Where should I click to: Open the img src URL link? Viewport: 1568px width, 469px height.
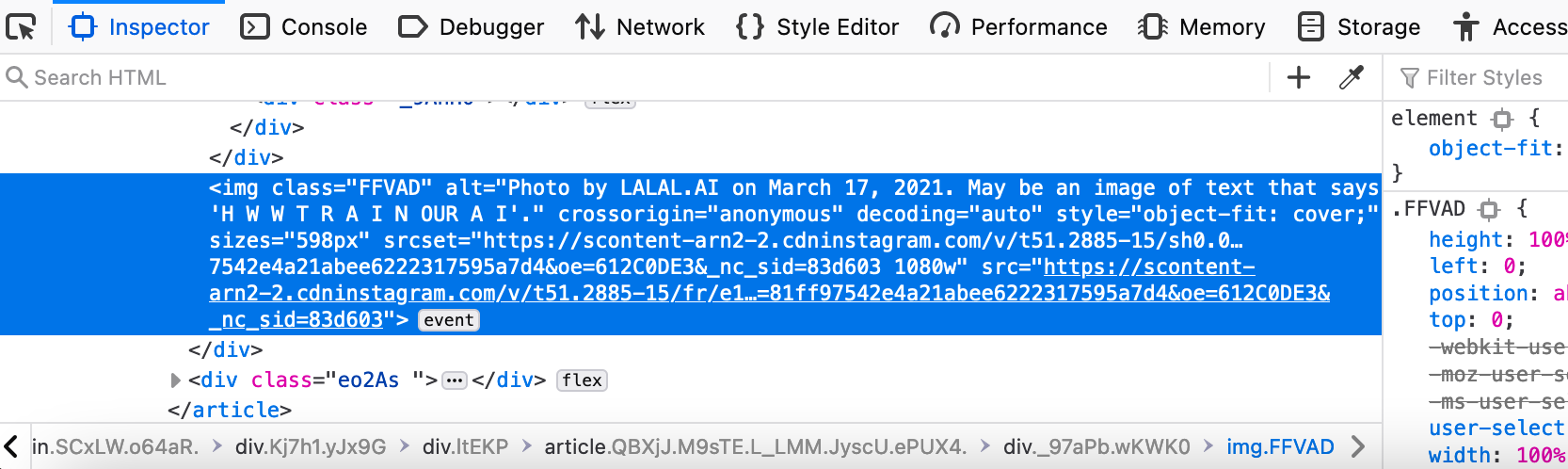tap(769, 293)
